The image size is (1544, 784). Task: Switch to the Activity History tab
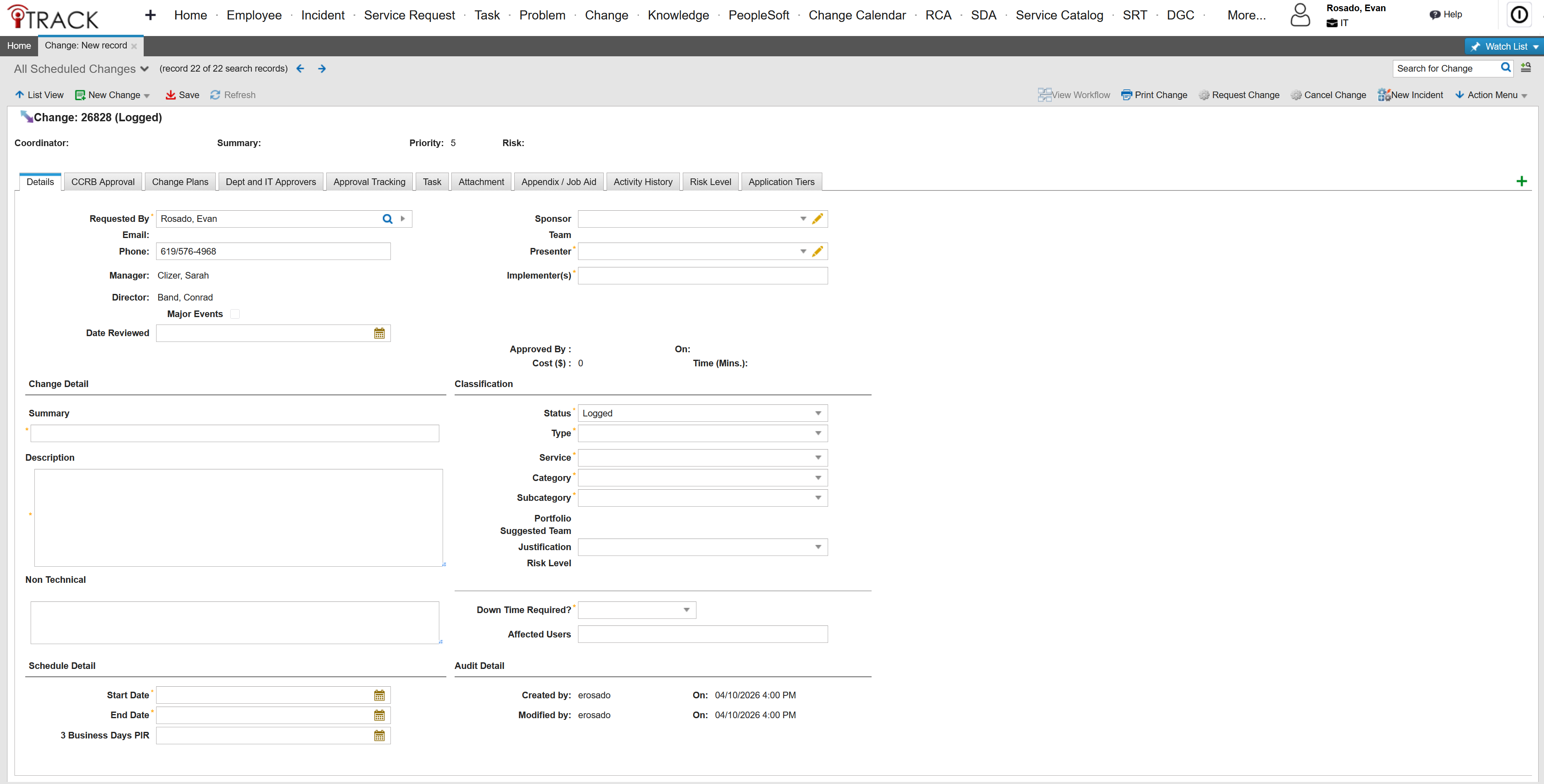[643, 182]
